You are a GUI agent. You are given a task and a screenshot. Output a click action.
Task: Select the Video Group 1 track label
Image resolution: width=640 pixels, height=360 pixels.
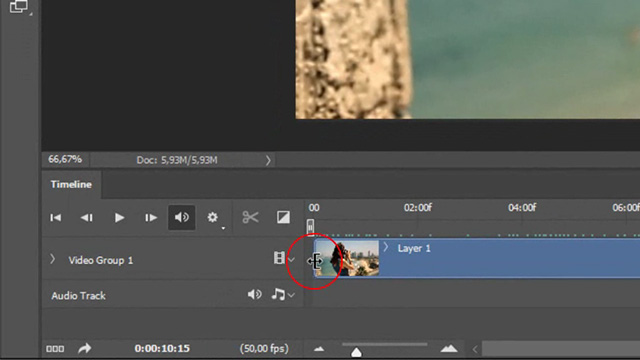point(101,260)
